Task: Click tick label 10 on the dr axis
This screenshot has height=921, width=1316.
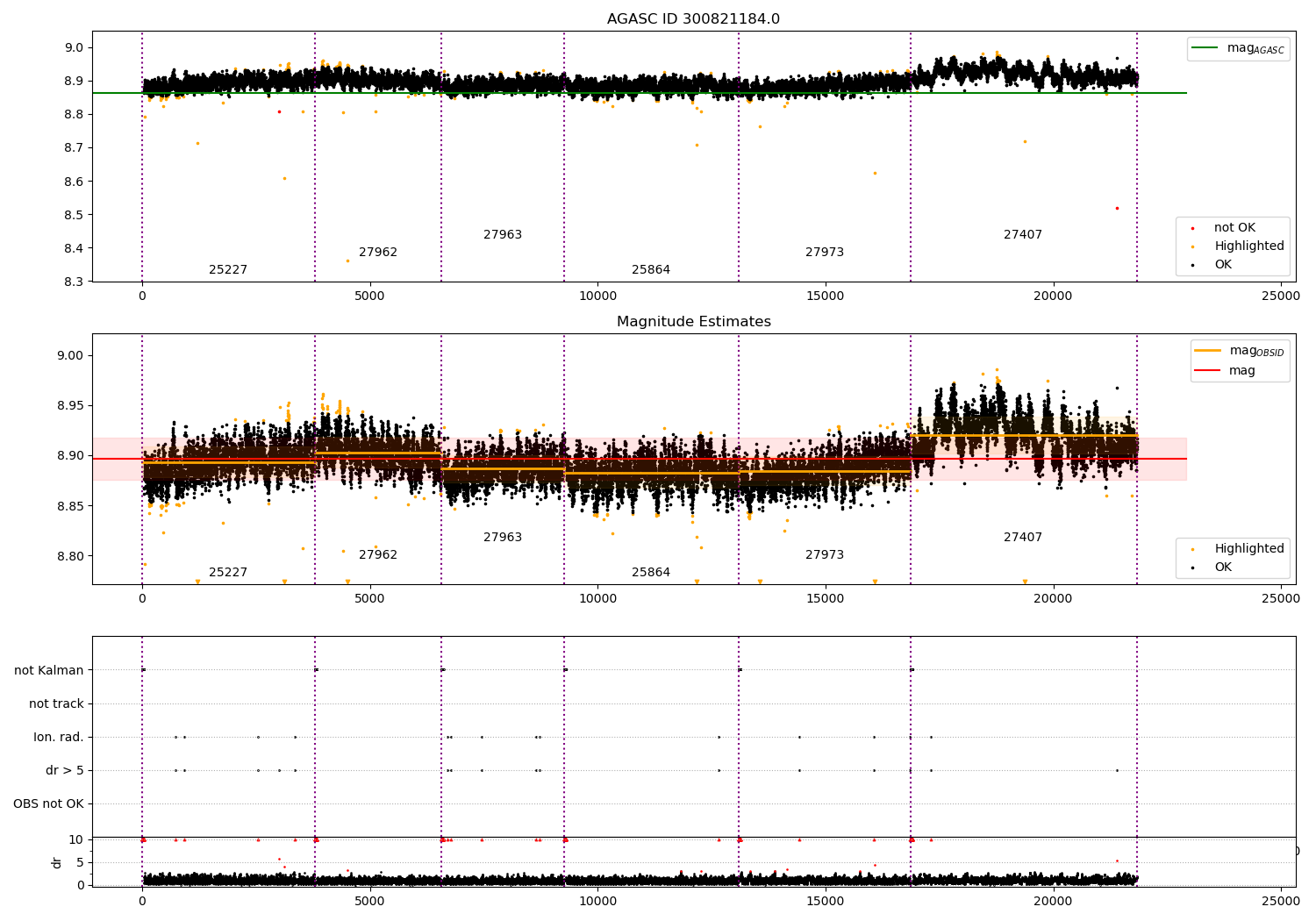Action: point(76,840)
